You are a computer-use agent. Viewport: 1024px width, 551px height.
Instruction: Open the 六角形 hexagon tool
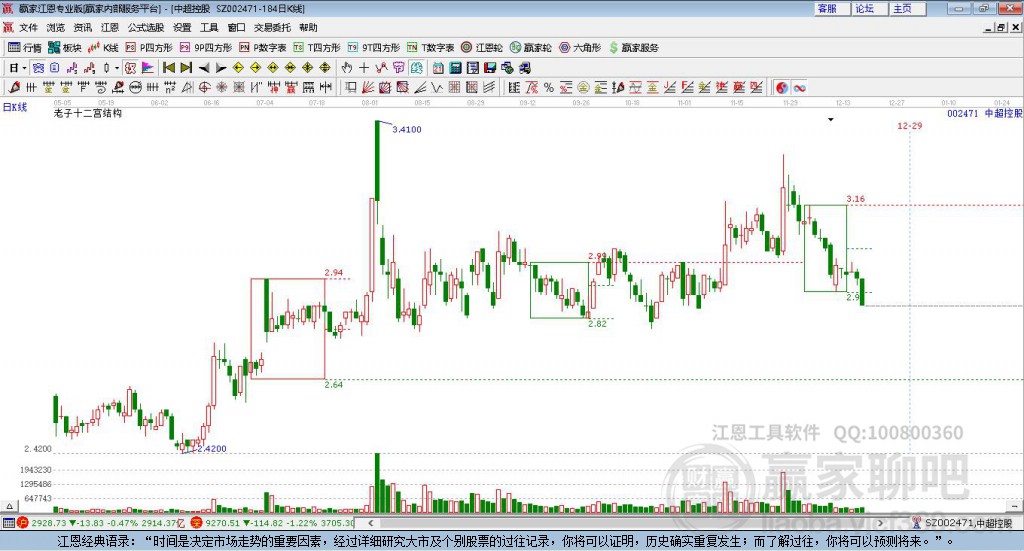pyautogui.click(x=580, y=48)
